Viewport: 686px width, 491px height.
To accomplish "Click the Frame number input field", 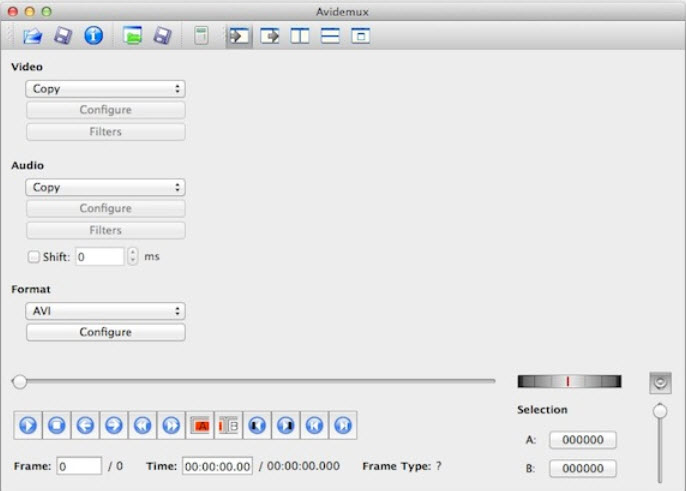I will click(x=79, y=466).
